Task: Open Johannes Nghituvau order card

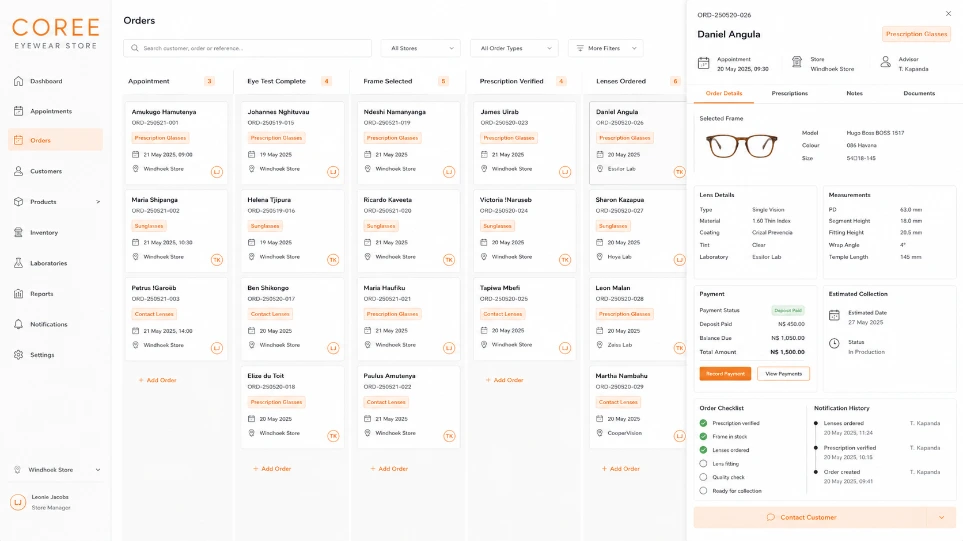Action: (x=292, y=143)
